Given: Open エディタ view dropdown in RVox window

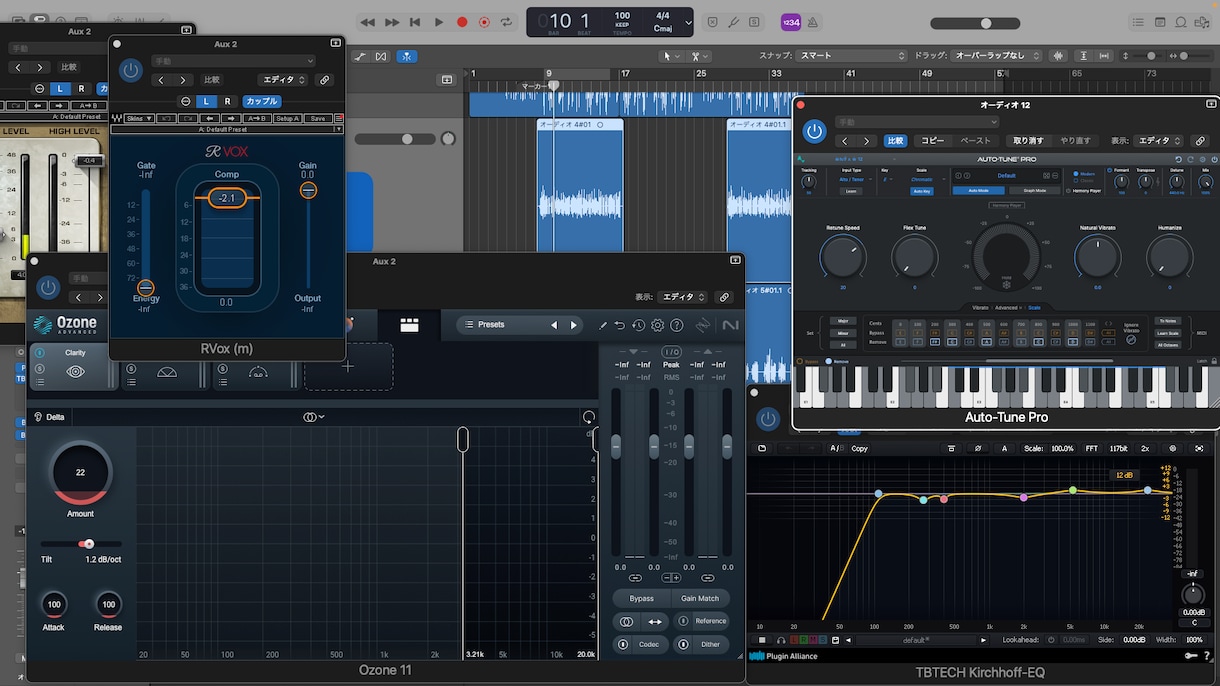Looking at the screenshot, I should (283, 80).
